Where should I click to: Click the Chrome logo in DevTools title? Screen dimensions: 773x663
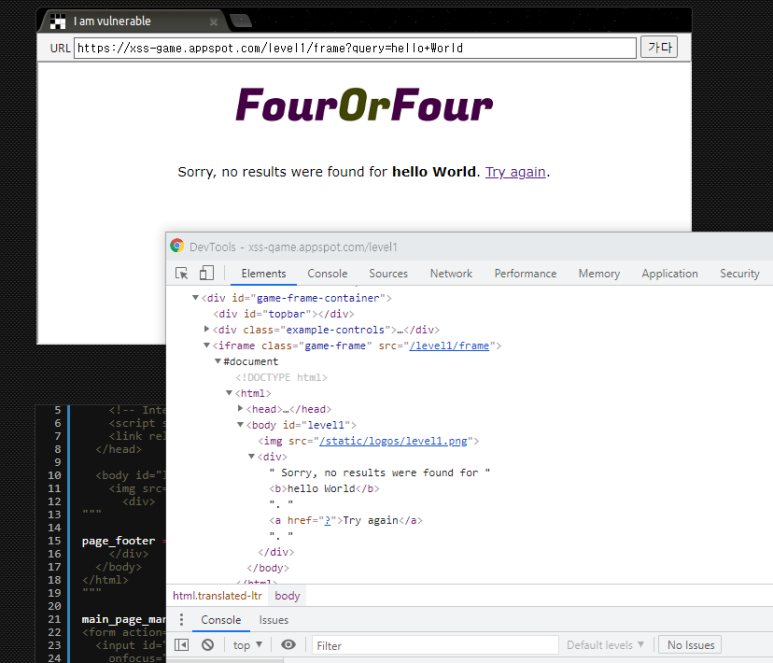click(x=177, y=246)
